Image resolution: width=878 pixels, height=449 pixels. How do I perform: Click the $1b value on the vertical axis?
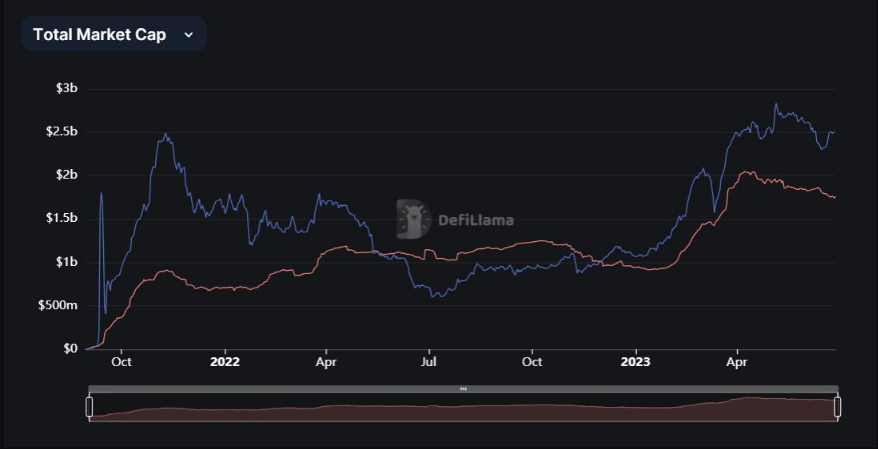click(66, 262)
